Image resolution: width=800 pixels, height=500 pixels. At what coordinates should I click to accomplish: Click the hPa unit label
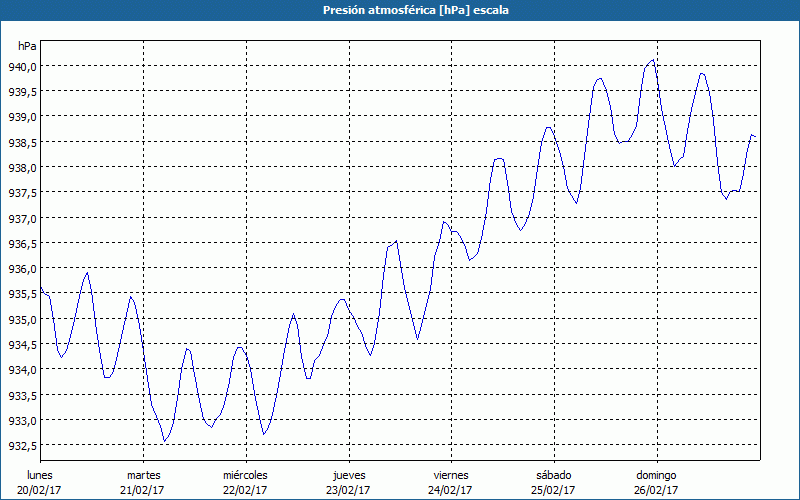coord(27,46)
